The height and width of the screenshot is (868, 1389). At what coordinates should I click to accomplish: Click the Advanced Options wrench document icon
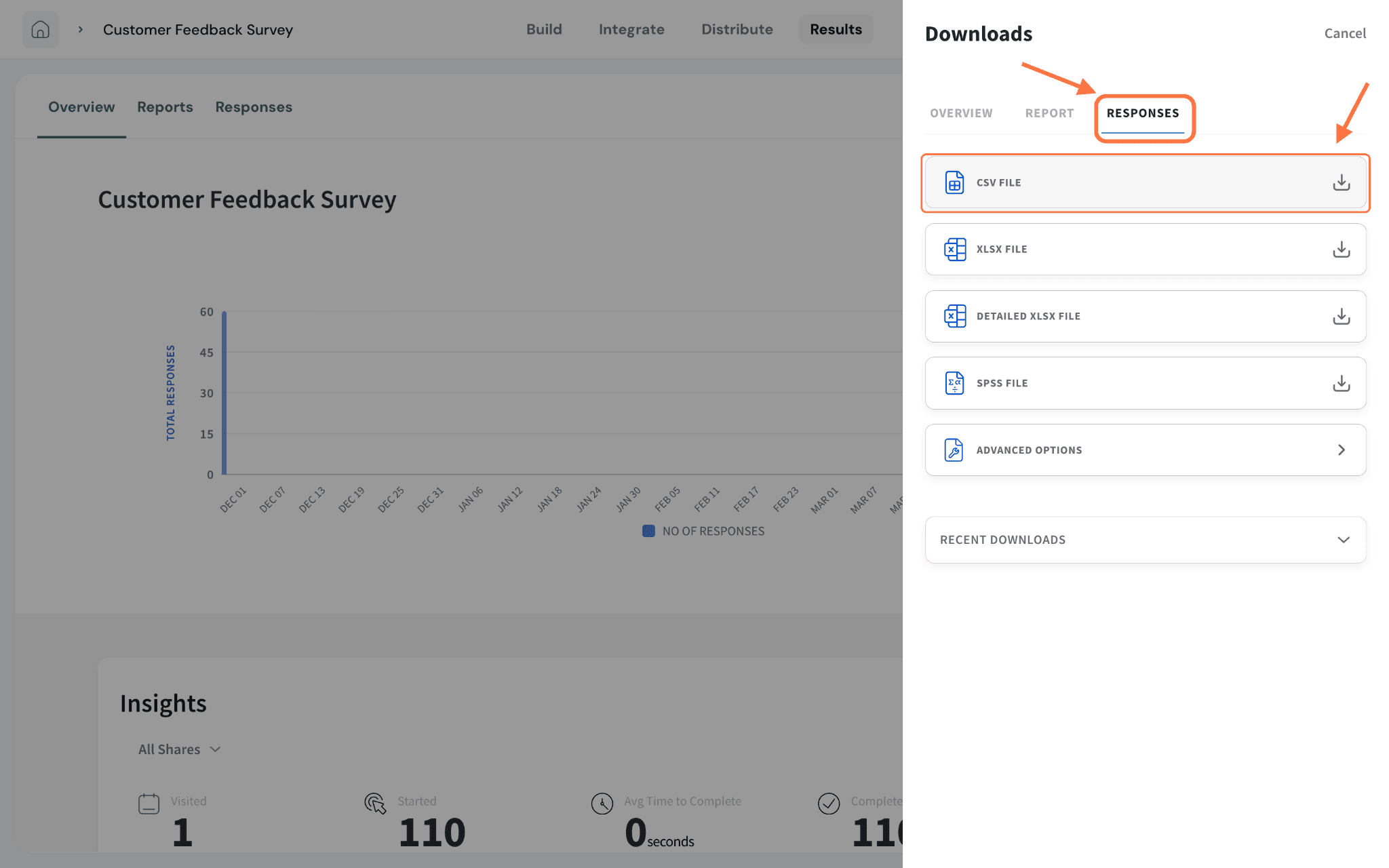(954, 450)
